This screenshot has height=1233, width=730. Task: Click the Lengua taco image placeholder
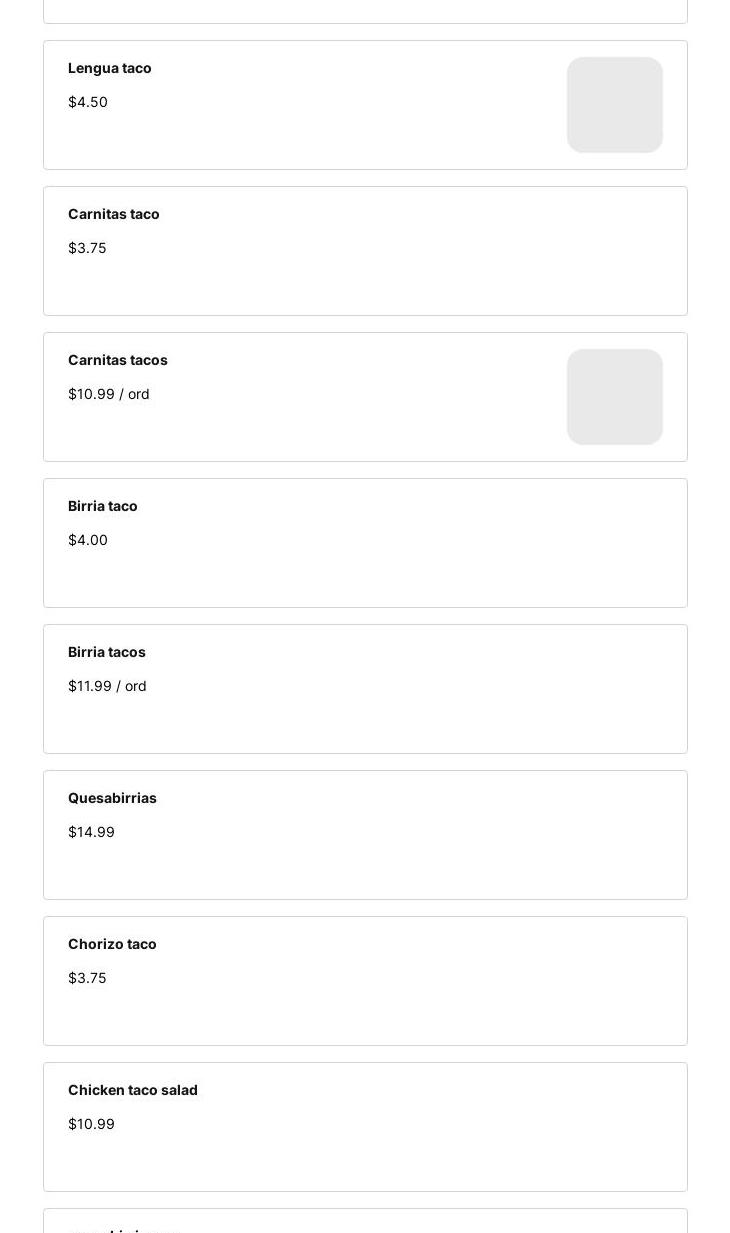[x=614, y=105]
